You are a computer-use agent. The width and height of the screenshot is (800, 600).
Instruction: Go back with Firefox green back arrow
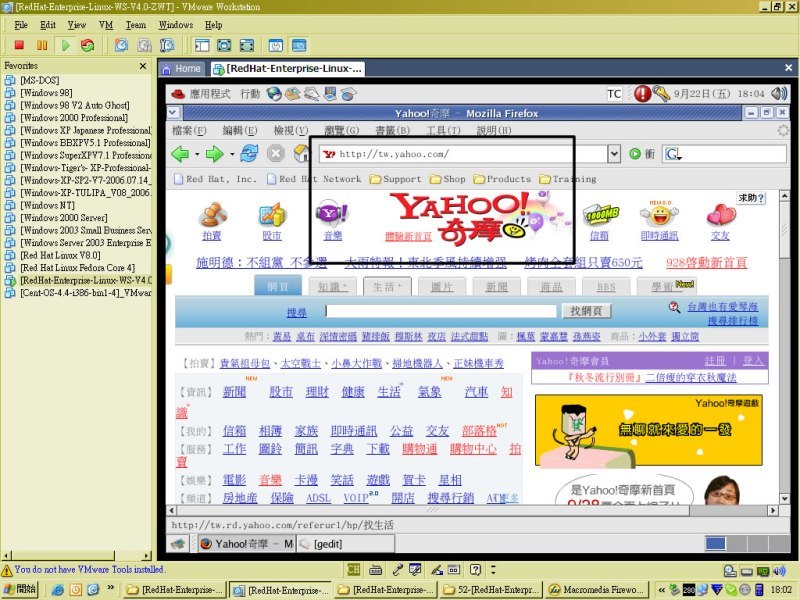180,154
